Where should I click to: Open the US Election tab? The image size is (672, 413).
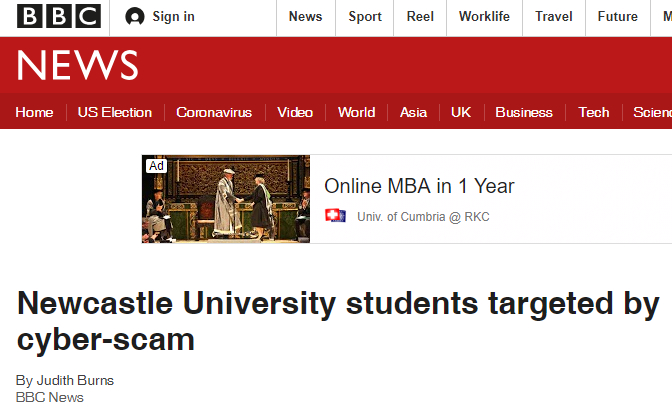pos(115,112)
